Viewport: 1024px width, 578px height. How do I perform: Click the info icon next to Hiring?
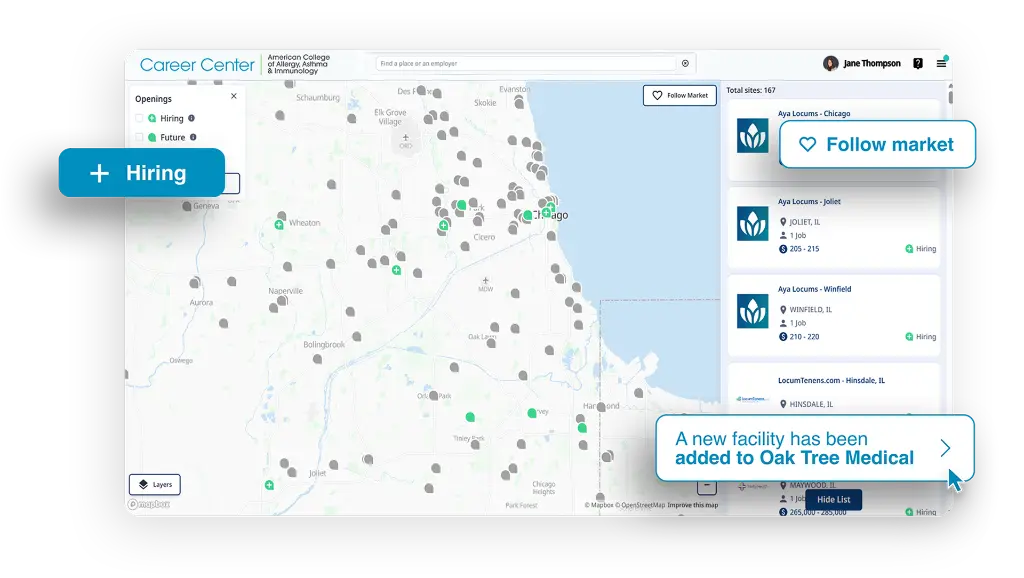(191, 118)
